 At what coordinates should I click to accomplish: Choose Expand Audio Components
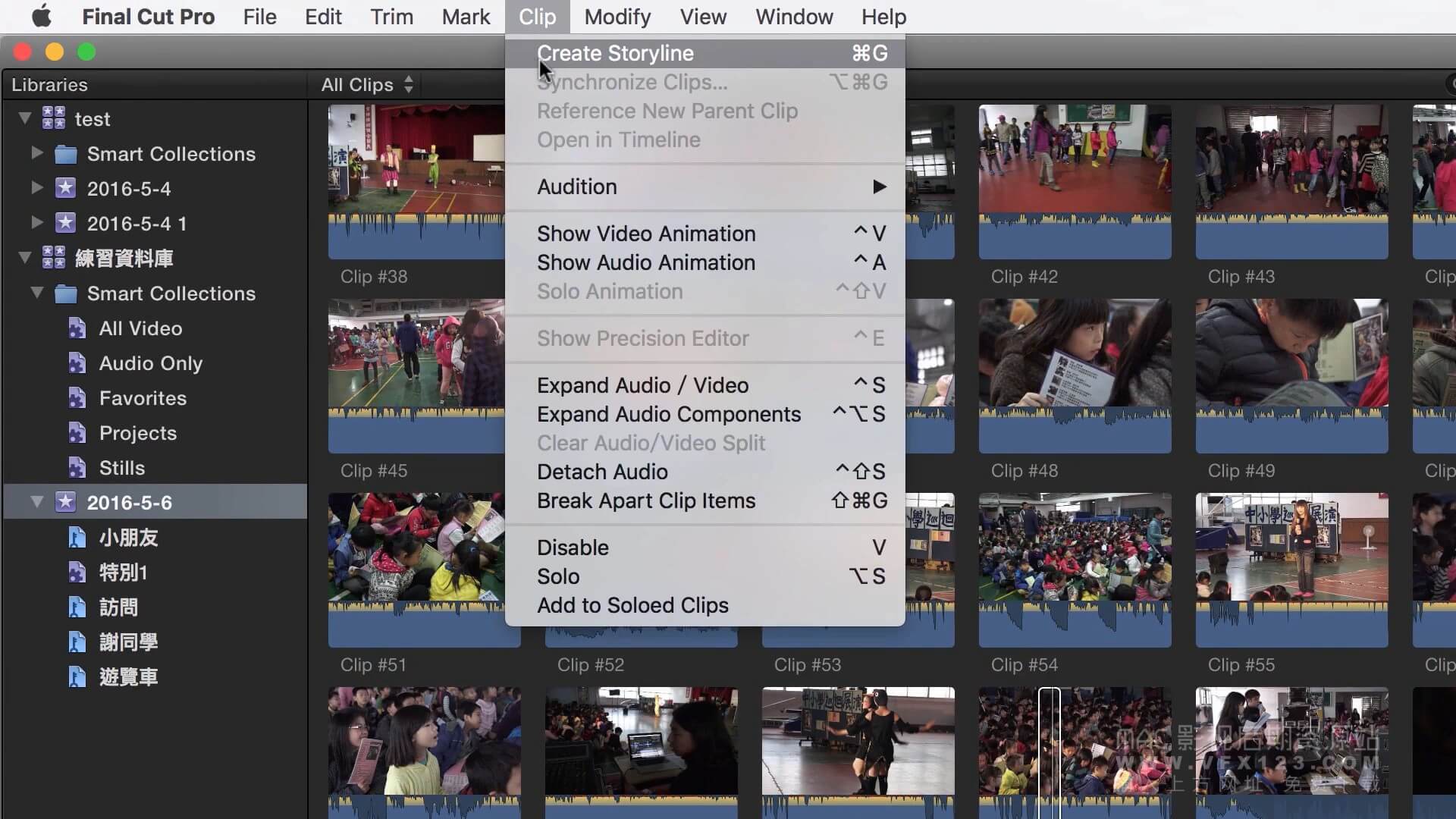pos(705,414)
